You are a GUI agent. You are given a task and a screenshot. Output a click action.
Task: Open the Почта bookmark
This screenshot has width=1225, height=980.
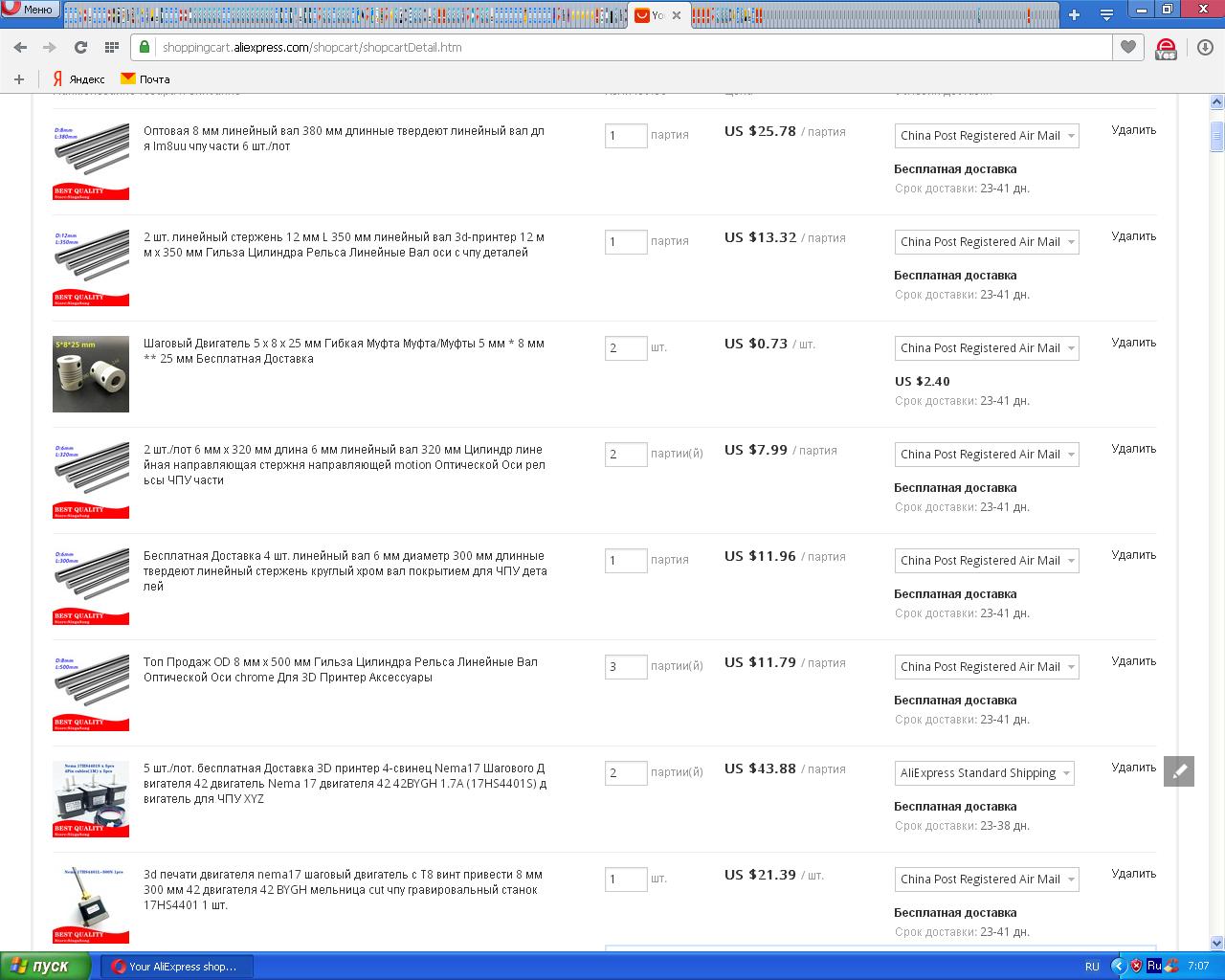145,79
